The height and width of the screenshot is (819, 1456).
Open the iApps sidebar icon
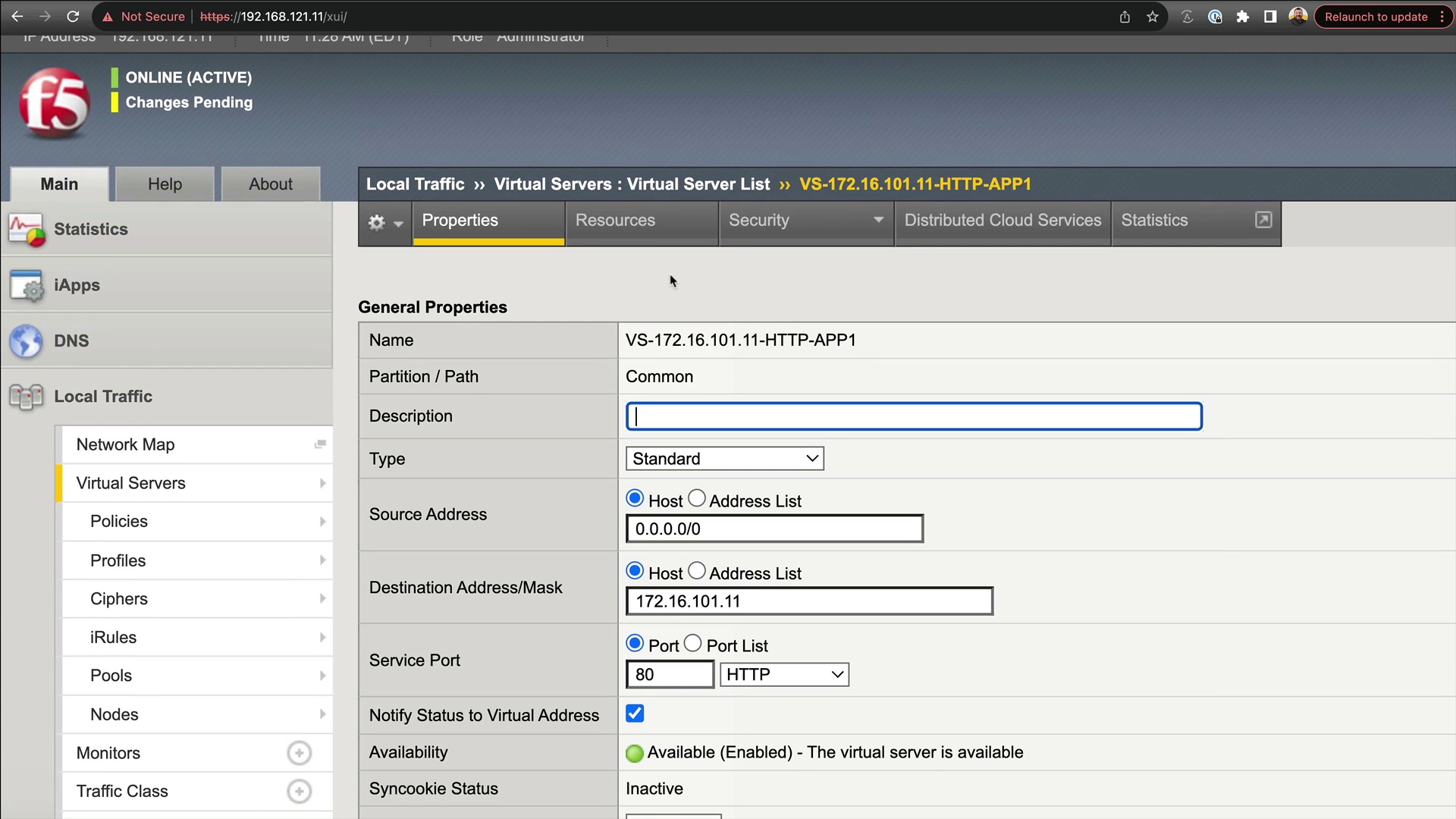coord(27,285)
